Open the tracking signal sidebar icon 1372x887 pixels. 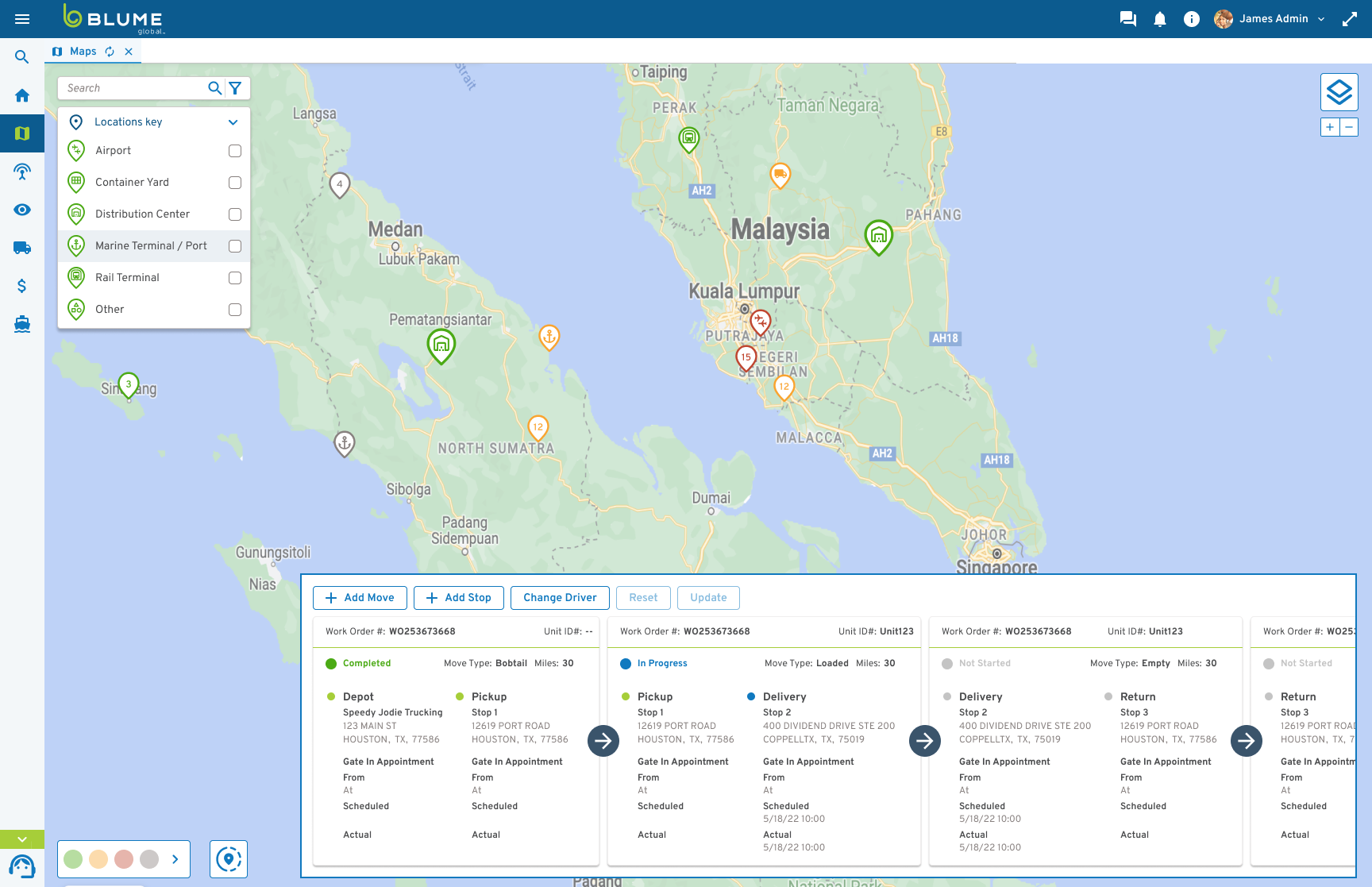click(22, 172)
